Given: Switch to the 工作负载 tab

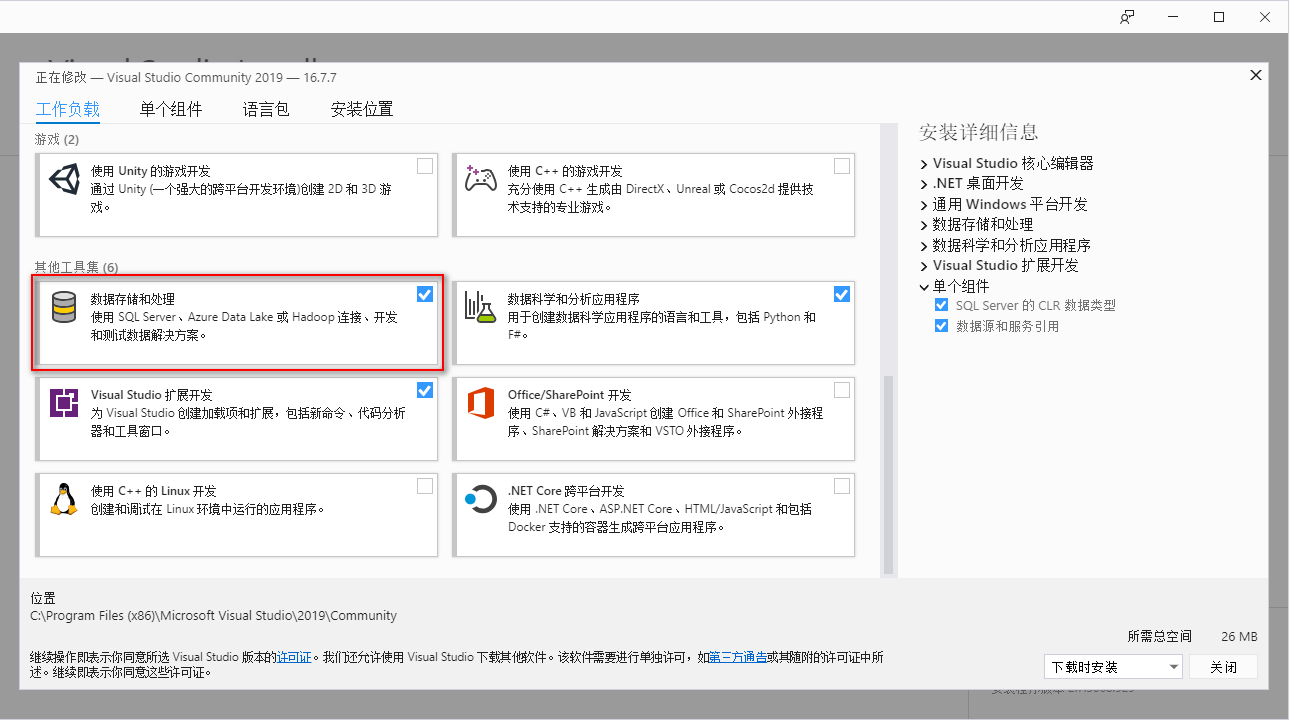Looking at the screenshot, I should [68, 110].
